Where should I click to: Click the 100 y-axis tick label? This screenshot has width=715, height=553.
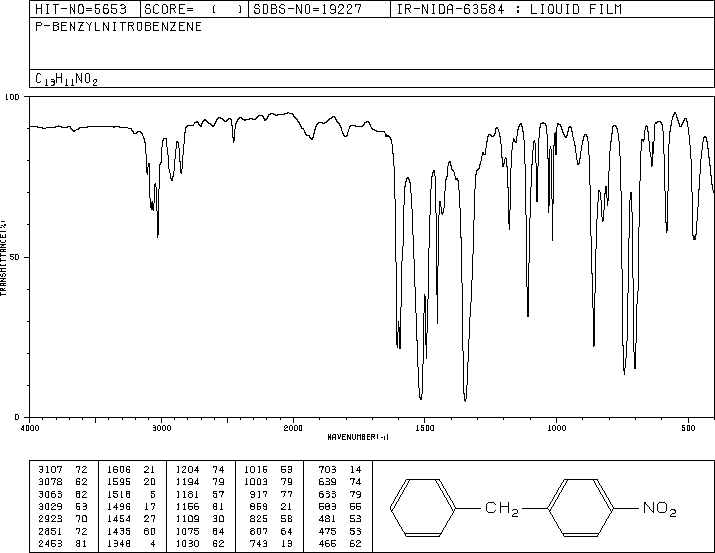12,97
